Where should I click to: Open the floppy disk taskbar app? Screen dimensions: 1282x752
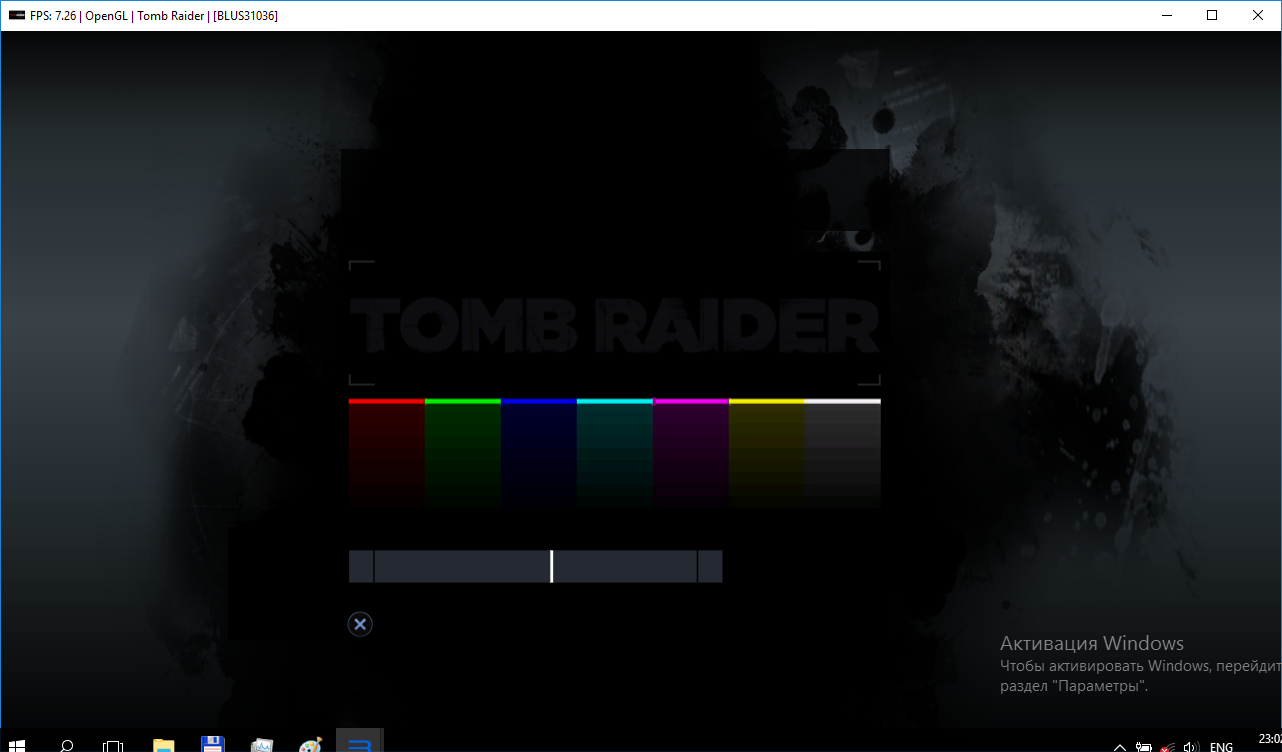click(x=212, y=745)
